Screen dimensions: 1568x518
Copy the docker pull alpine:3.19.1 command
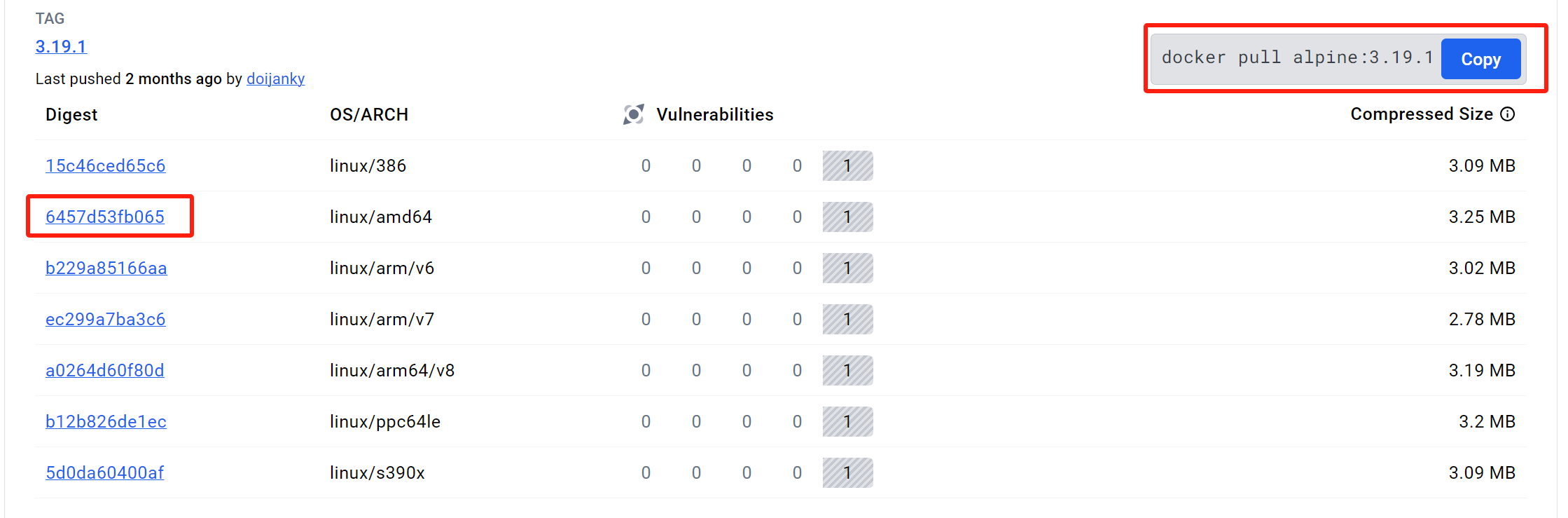click(x=1480, y=60)
